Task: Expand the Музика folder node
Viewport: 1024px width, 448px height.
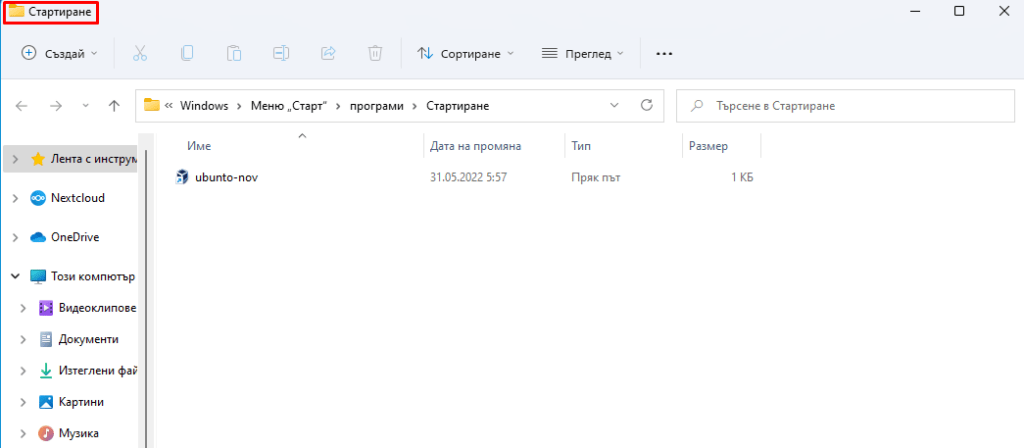Action: [x=23, y=433]
